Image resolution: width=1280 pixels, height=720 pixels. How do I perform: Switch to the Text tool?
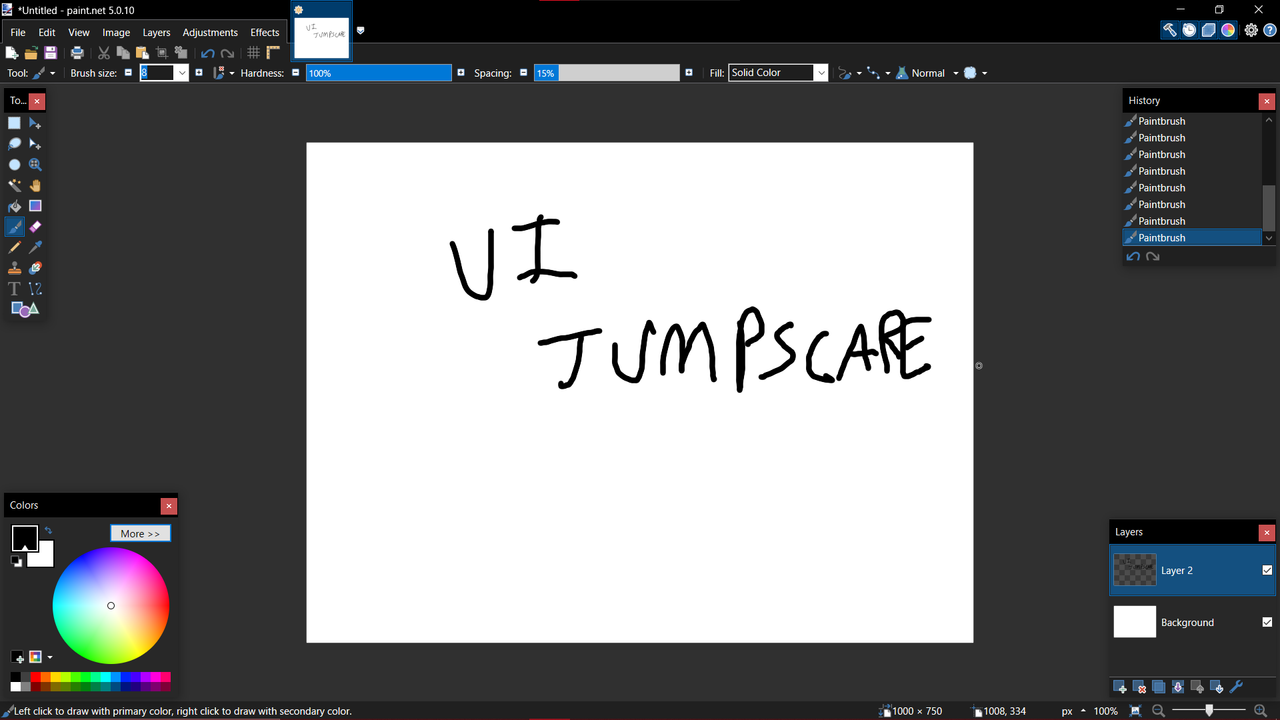click(14, 288)
